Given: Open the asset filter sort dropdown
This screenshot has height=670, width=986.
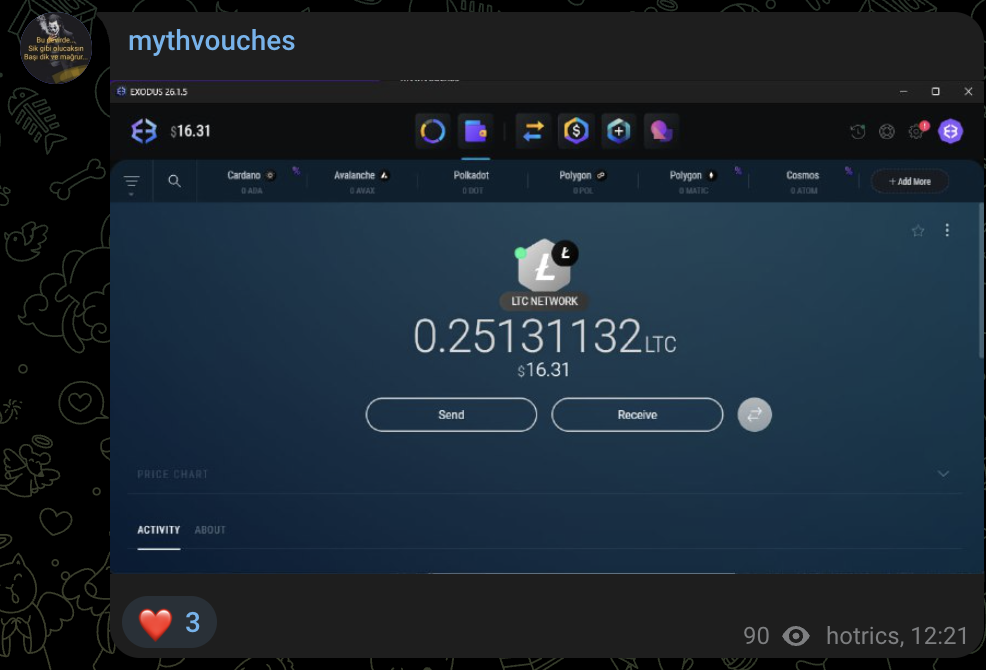Looking at the screenshot, I should 132,183.
